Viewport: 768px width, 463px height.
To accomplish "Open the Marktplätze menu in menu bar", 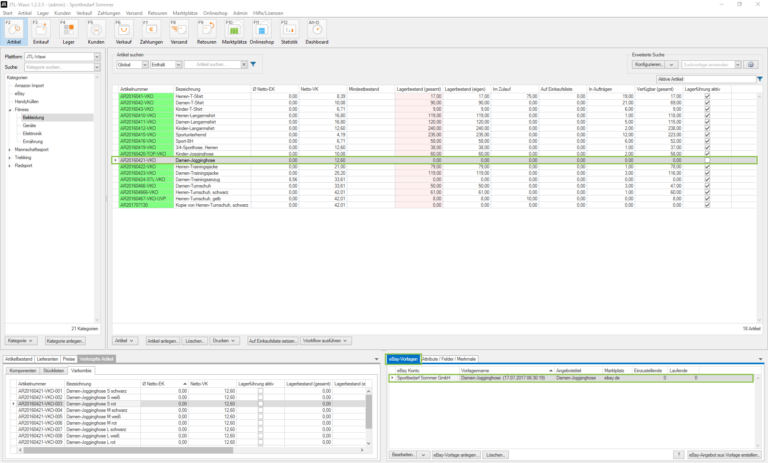I will point(185,13).
